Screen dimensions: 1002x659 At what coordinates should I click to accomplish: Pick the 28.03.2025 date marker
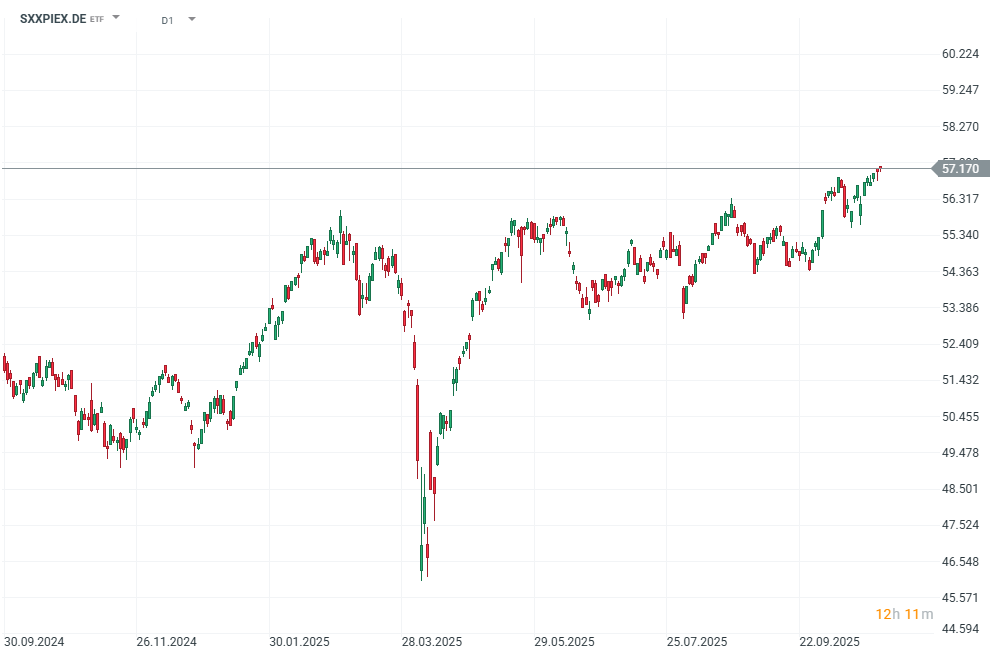(x=432, y=641)
